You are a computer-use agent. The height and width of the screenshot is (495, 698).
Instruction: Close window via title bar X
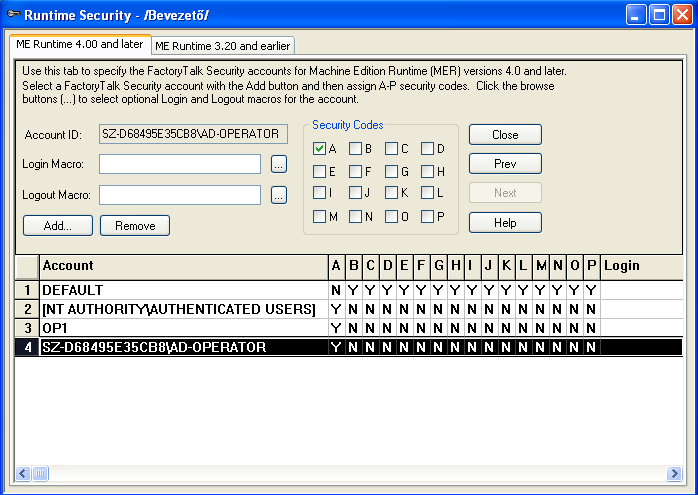[x=682, y=15]
